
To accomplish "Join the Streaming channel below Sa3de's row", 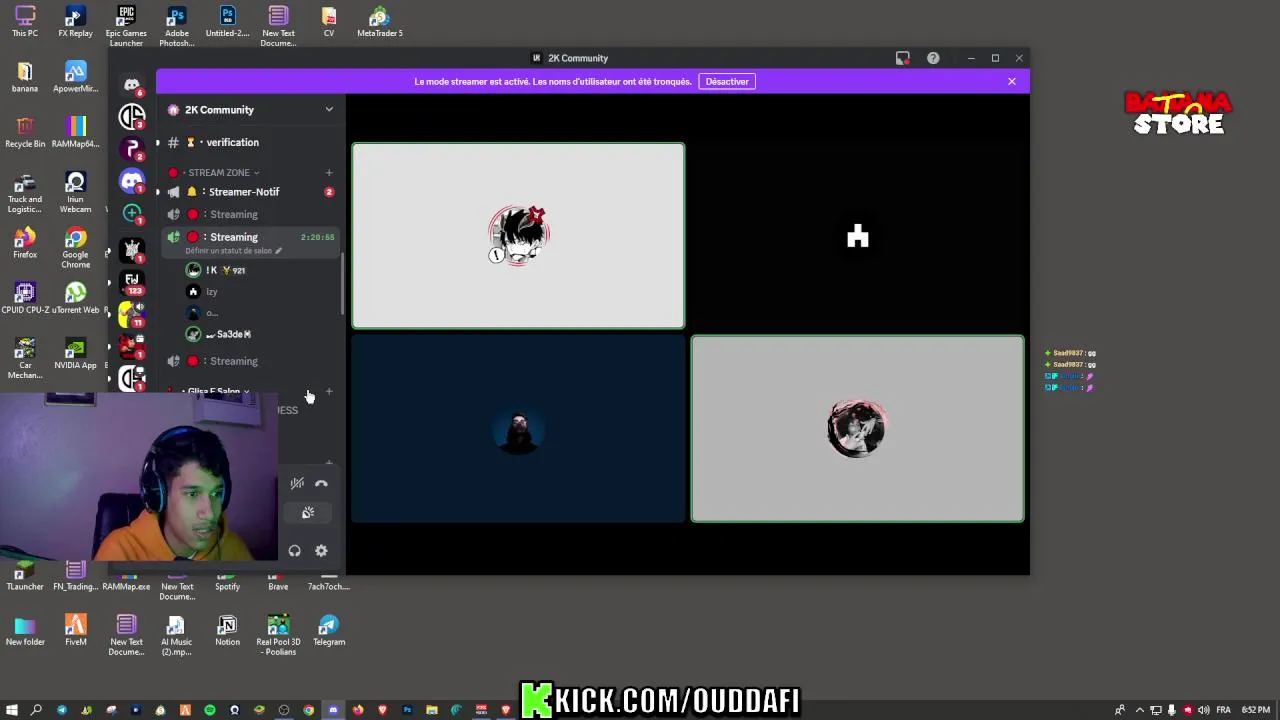I will point(249,361).
